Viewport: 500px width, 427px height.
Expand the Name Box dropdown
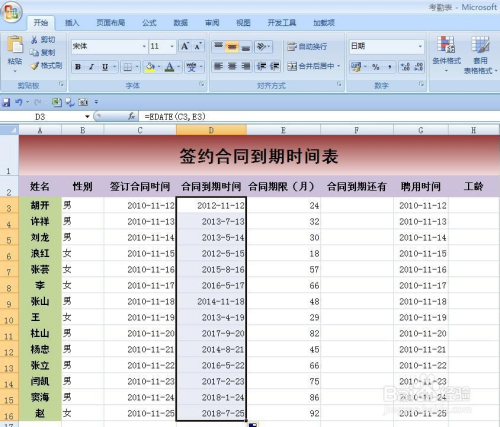[87, 117]
